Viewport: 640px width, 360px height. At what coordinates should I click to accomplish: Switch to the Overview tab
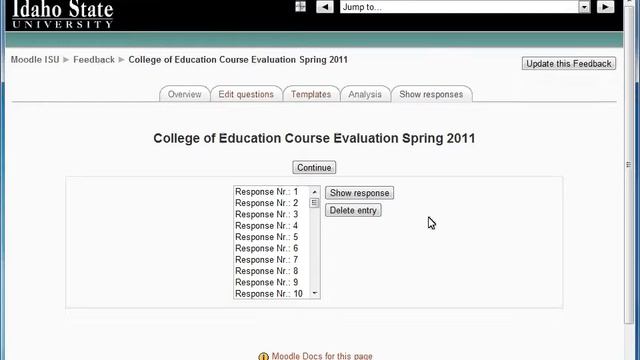tap(184, 94)
